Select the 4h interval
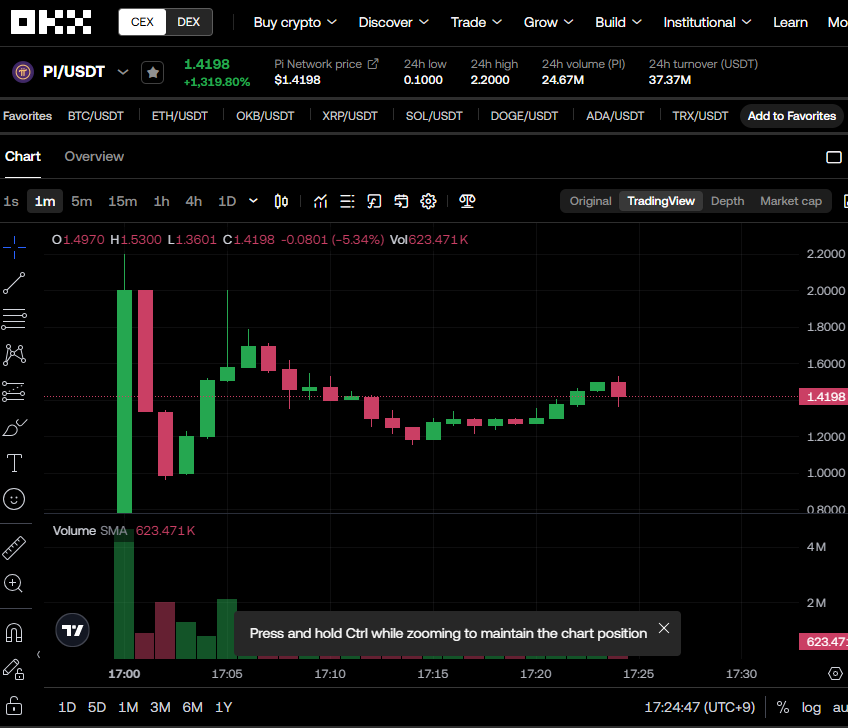This screenshot has height=728, width=848. click(x=194, y=201)
